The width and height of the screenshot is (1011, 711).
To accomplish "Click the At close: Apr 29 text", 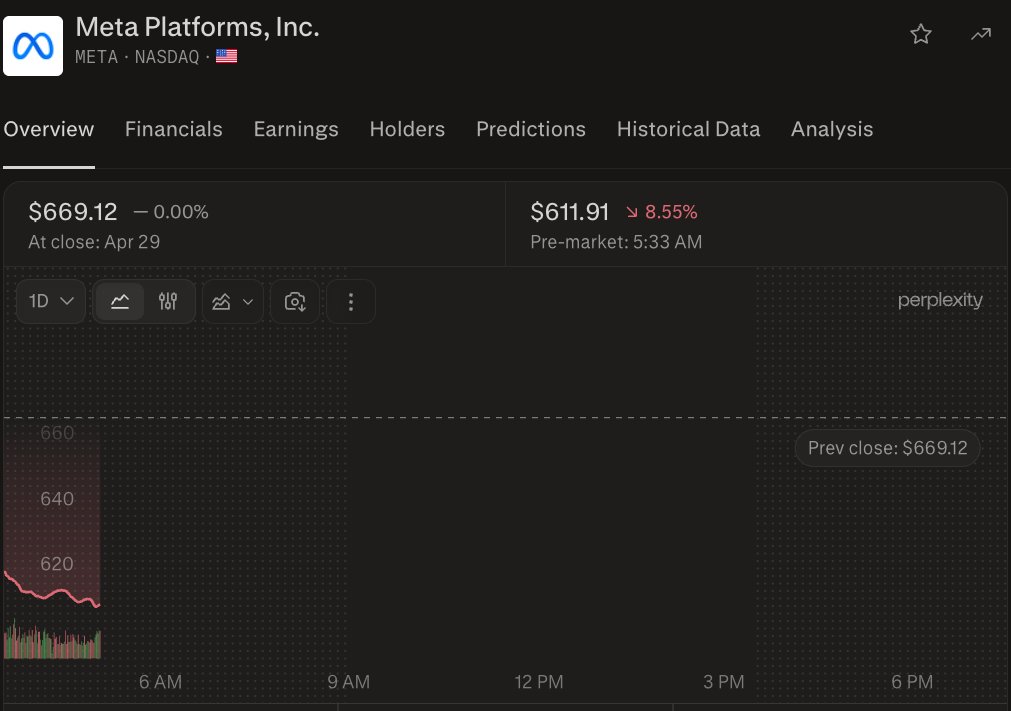I will click(x=94, y=242).
